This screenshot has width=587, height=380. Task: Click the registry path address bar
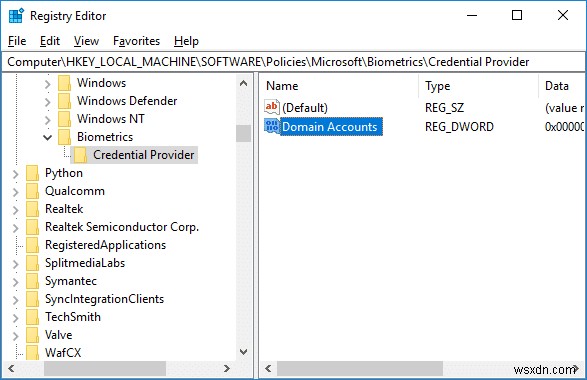[x=294, y=62]
